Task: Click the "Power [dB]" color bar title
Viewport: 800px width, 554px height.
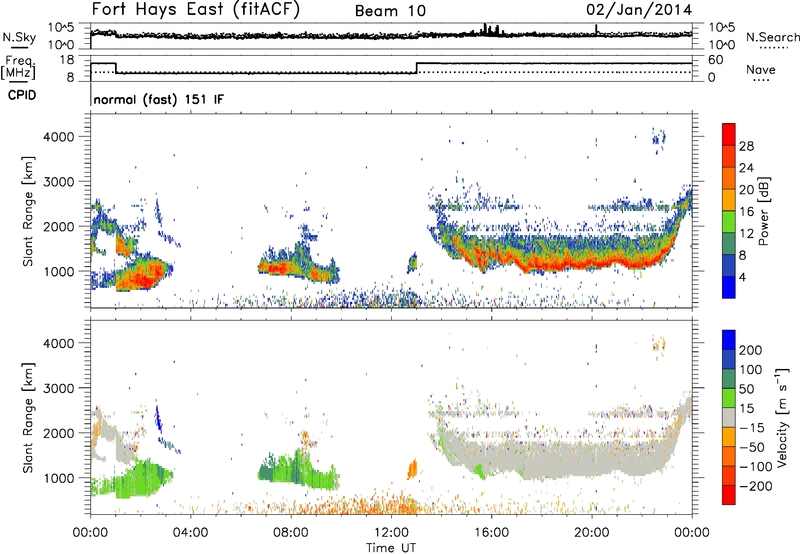Action: 764,211
